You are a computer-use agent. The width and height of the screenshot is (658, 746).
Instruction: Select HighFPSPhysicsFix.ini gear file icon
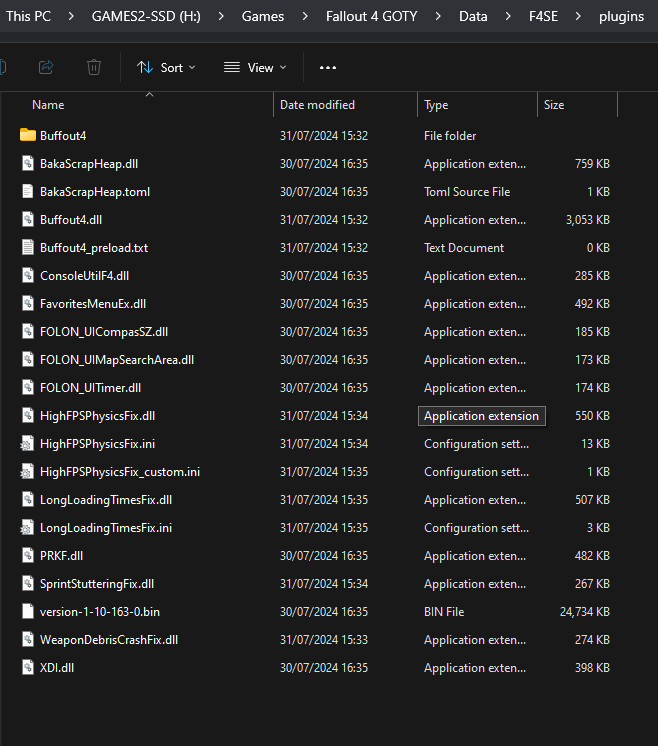(x=27, y=444)
